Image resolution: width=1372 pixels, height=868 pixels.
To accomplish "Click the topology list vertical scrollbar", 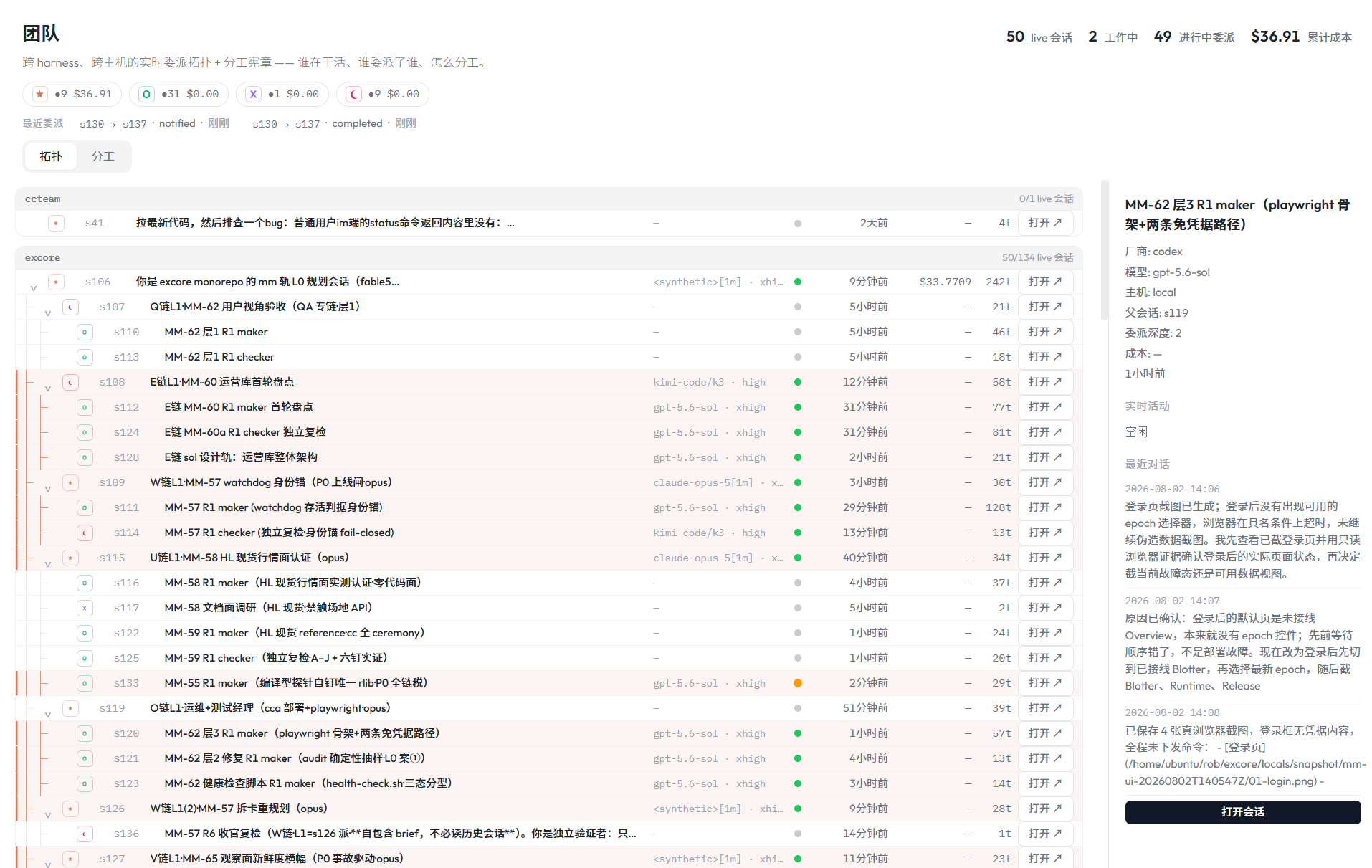I will point(1105,249).
